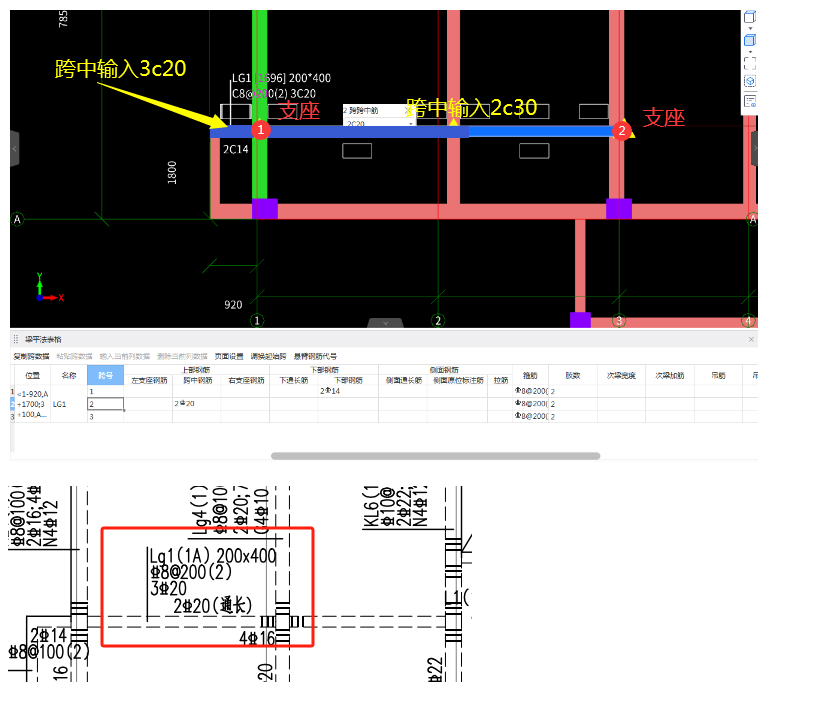
Task: Click the 2Φ20 mid-span rebar cell
Action: coord(197,404)
